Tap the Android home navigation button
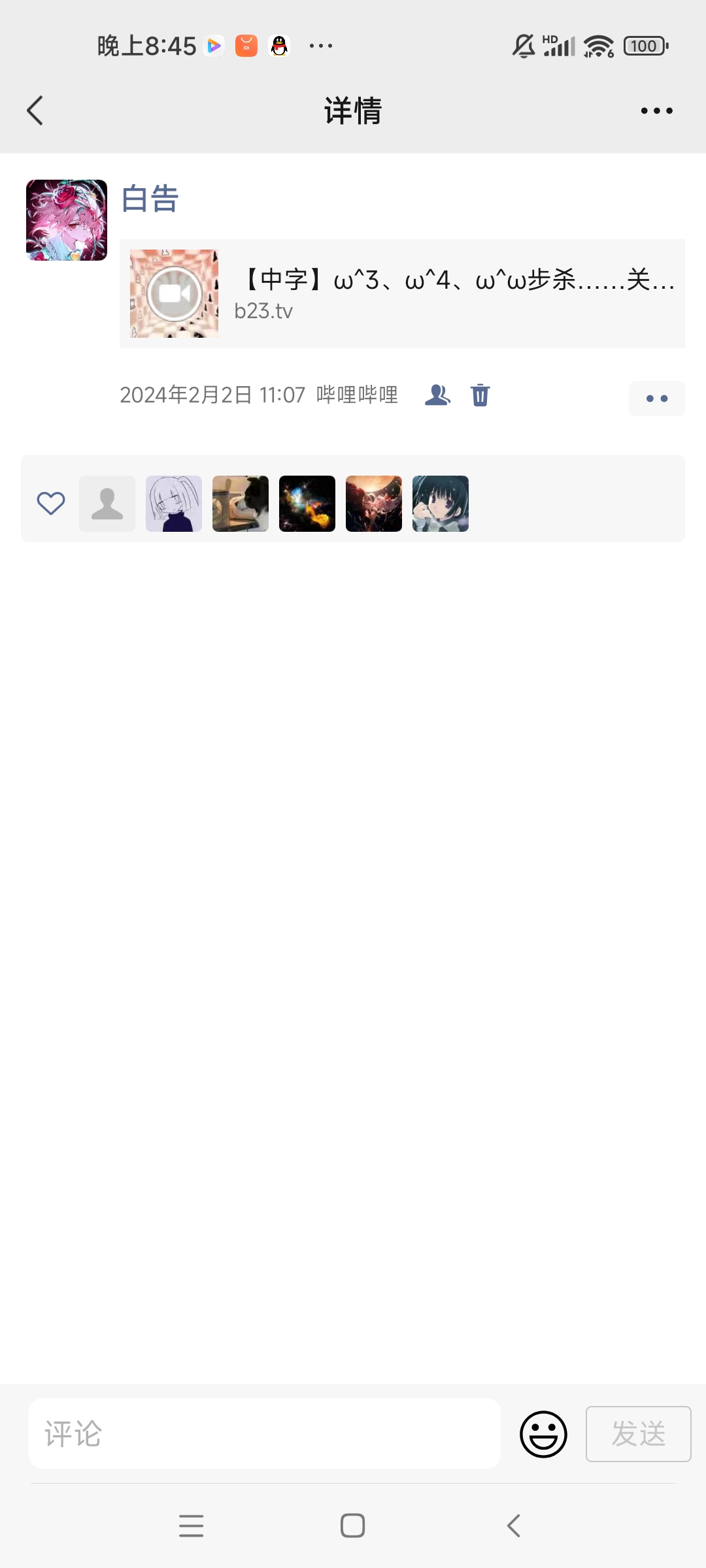The image size is (706, 1568). point(353,1526)
